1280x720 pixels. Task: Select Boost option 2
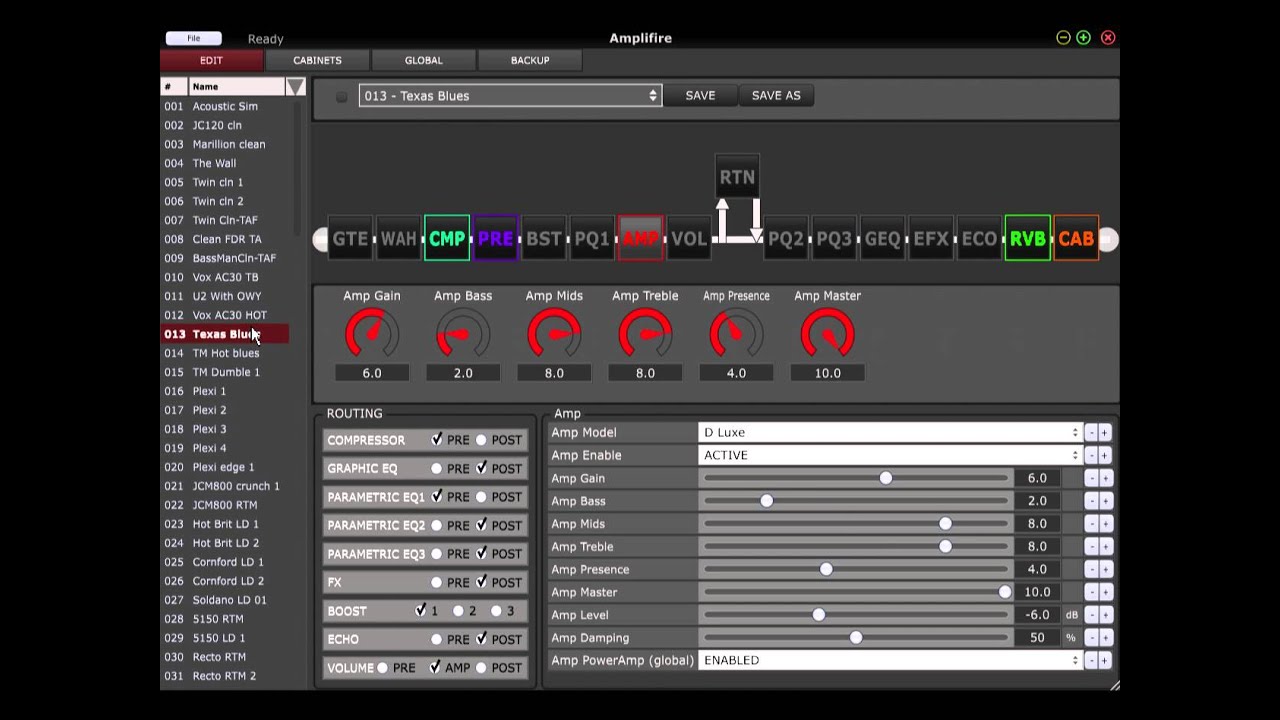click(458, 611)
